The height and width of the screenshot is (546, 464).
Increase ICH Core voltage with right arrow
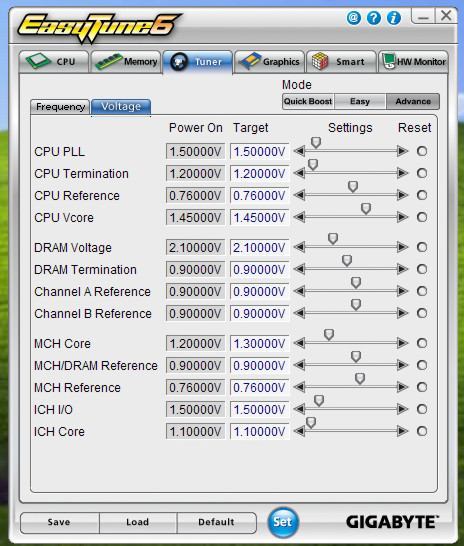(402, 431)
